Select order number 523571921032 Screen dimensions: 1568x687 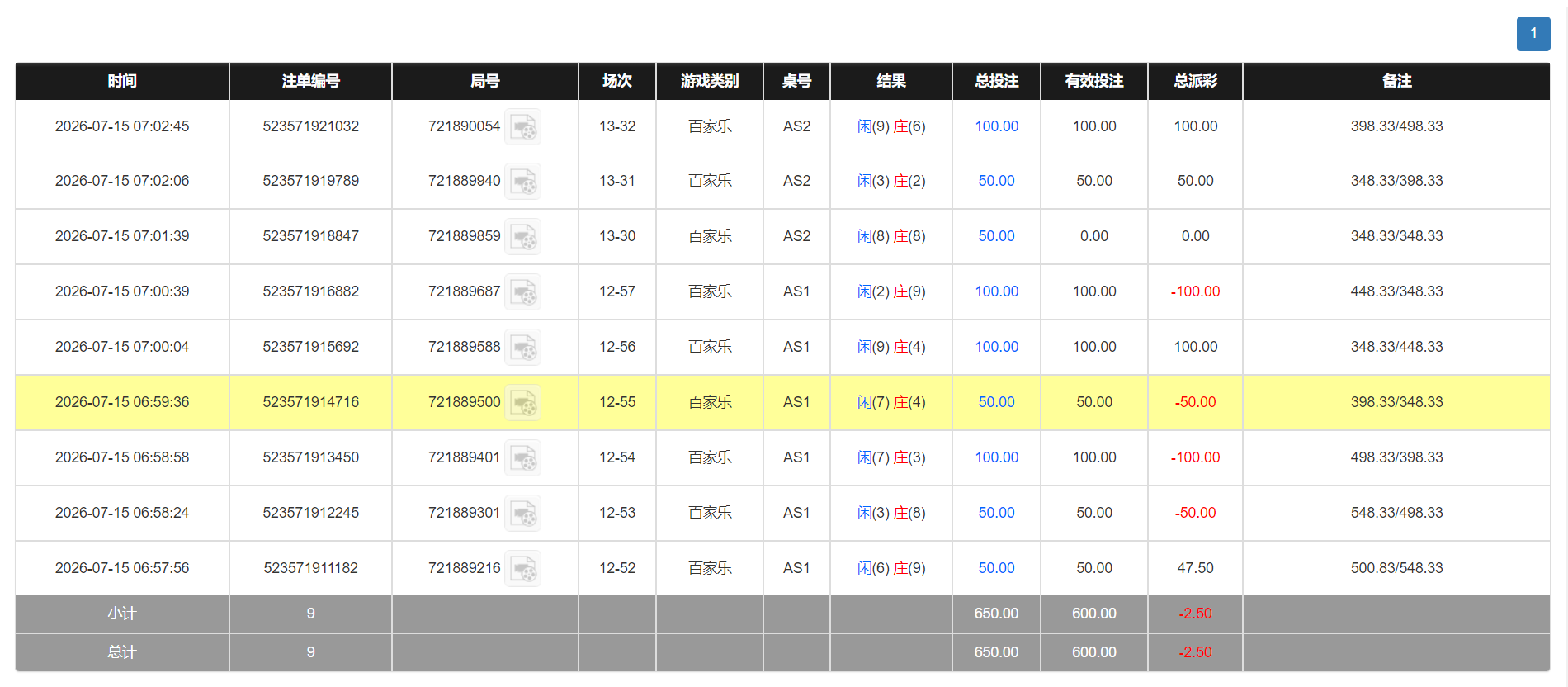[x=311, y=126]
